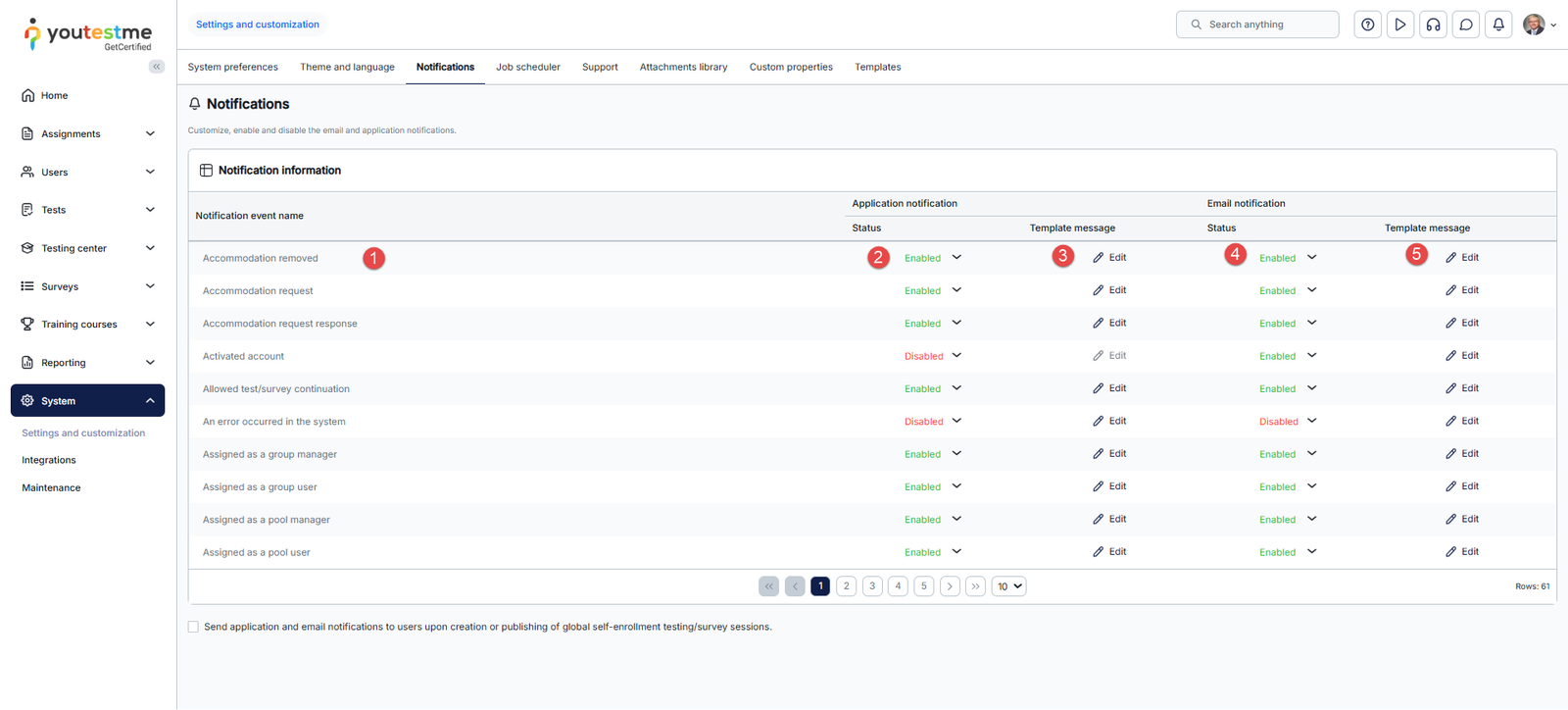Switch to the Job scheduler tab
1568x710 pixels.
pyautogui.click(x=527, y=67)
